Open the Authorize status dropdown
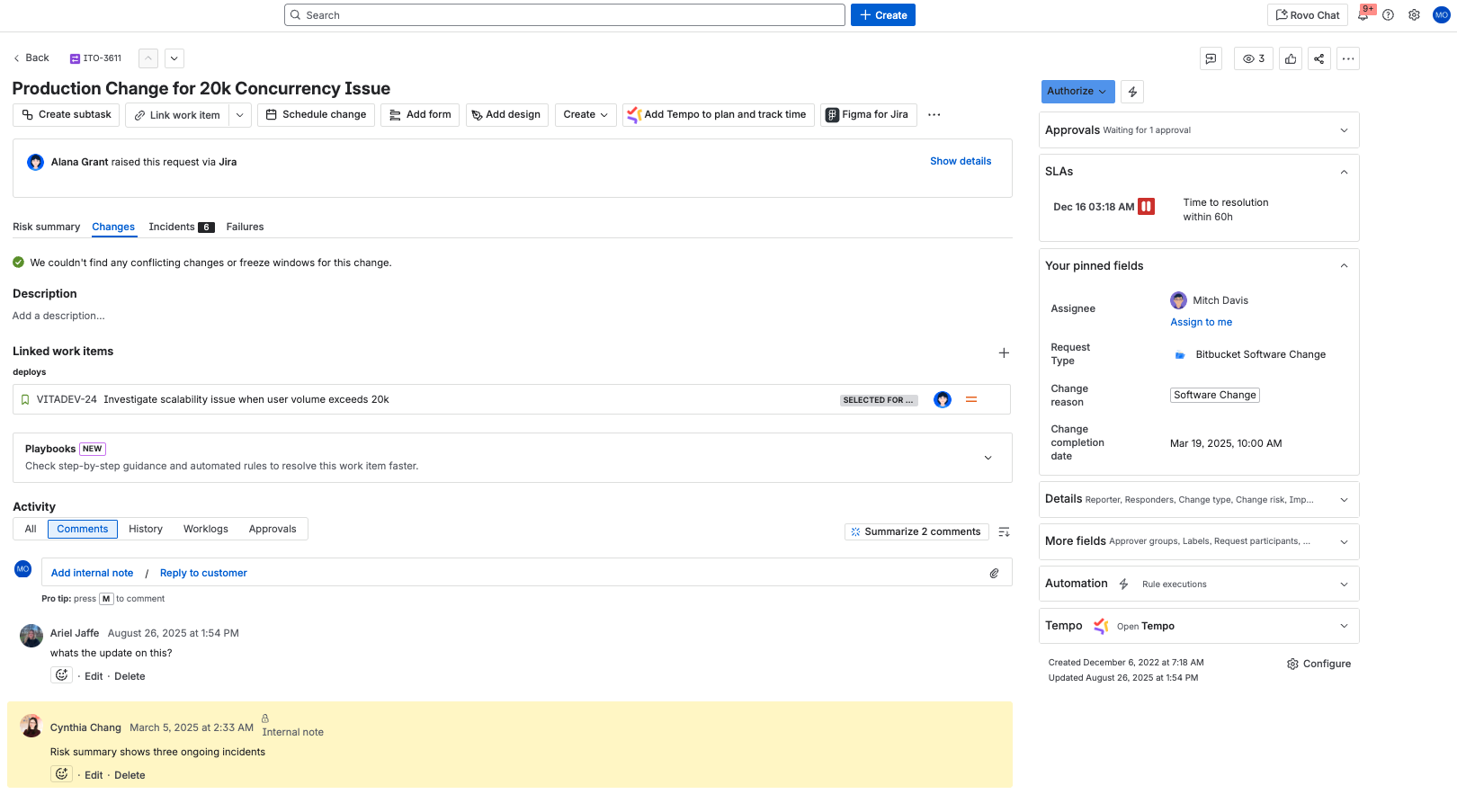The image size is (1457, 812). tap(1077, 91)
